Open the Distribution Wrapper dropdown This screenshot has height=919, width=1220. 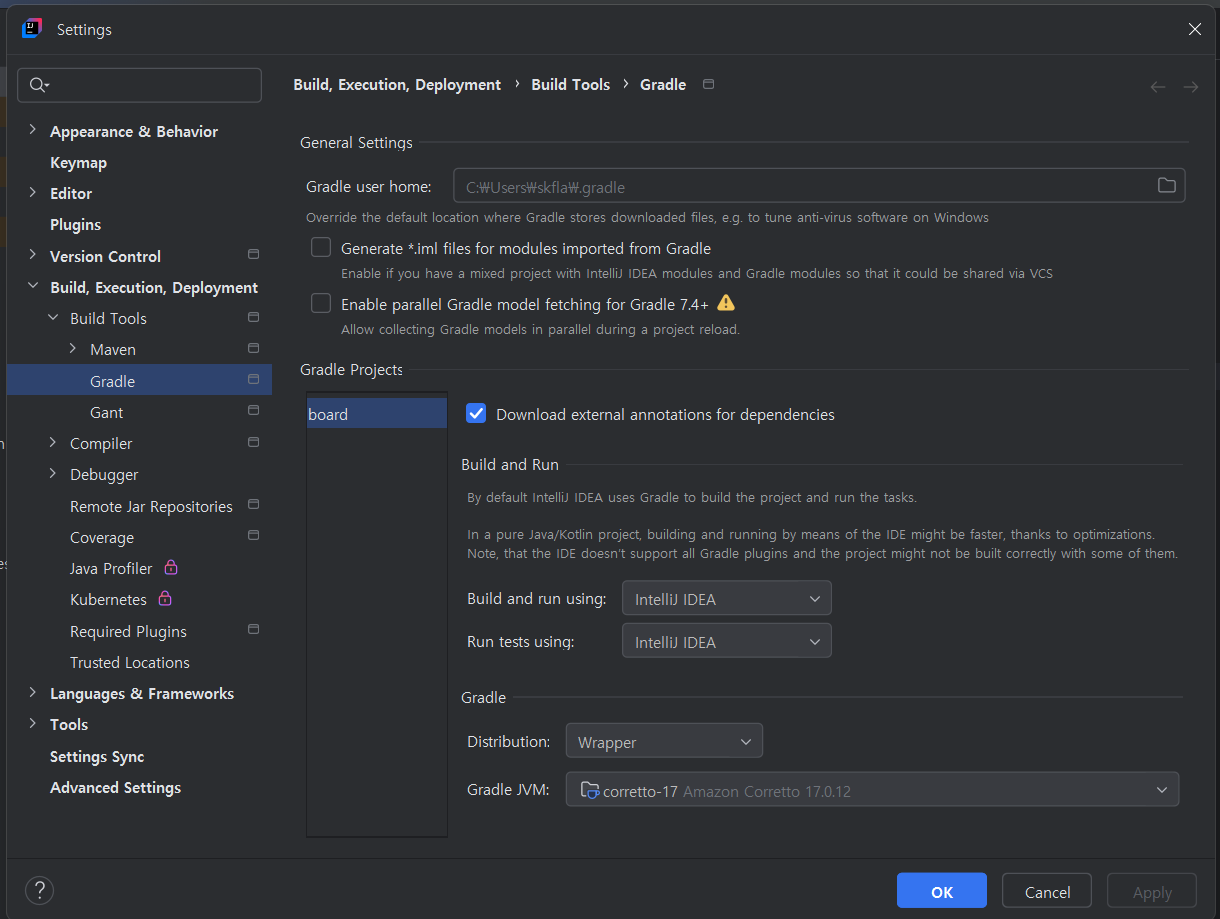click(x=664, y=741)
